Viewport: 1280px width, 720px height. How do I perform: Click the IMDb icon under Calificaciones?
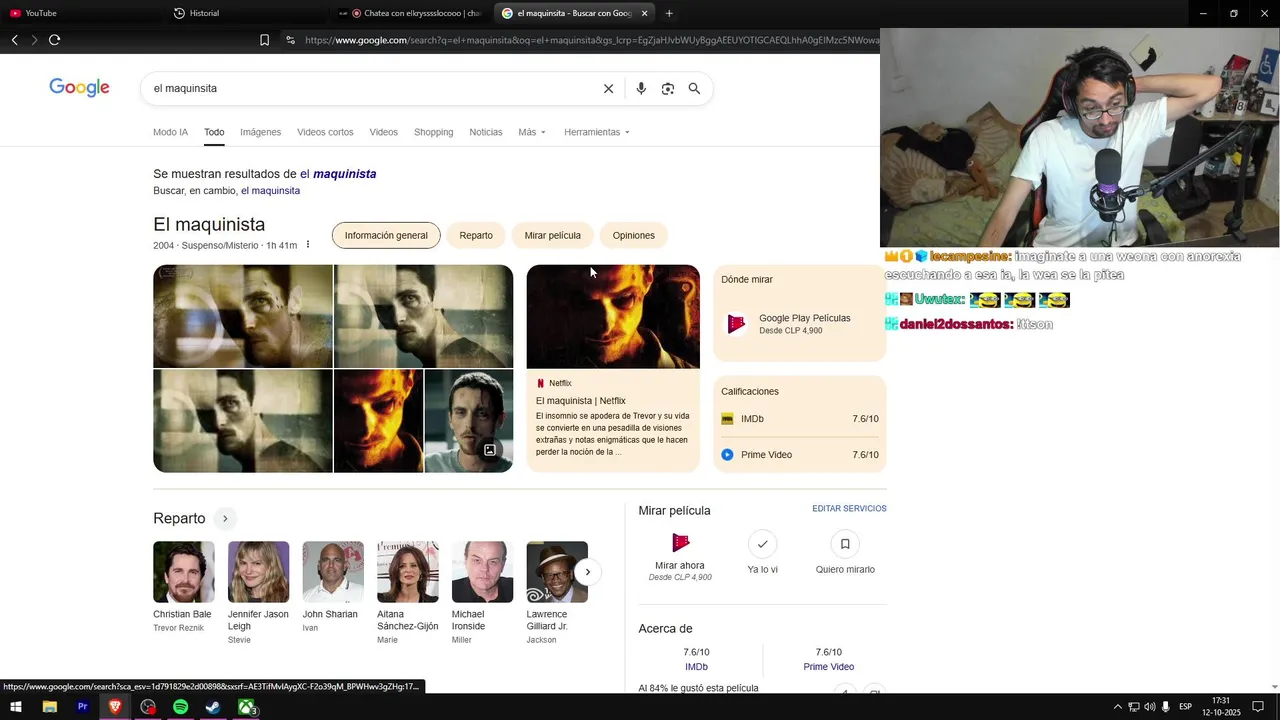(x=727, y=419)
